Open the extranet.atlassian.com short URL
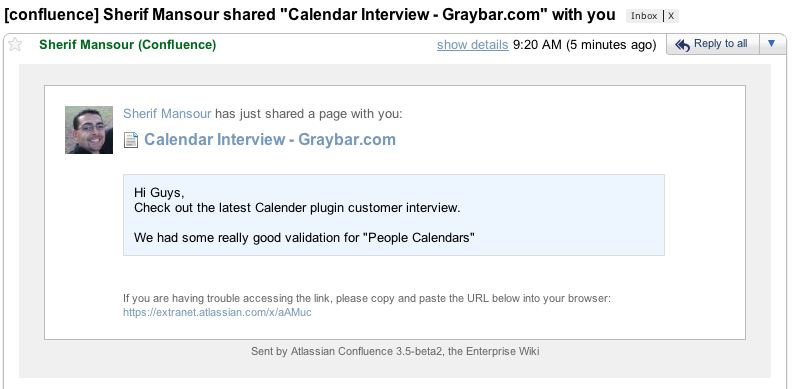This screenshot has width=795, height=389. tap(217, 312)
